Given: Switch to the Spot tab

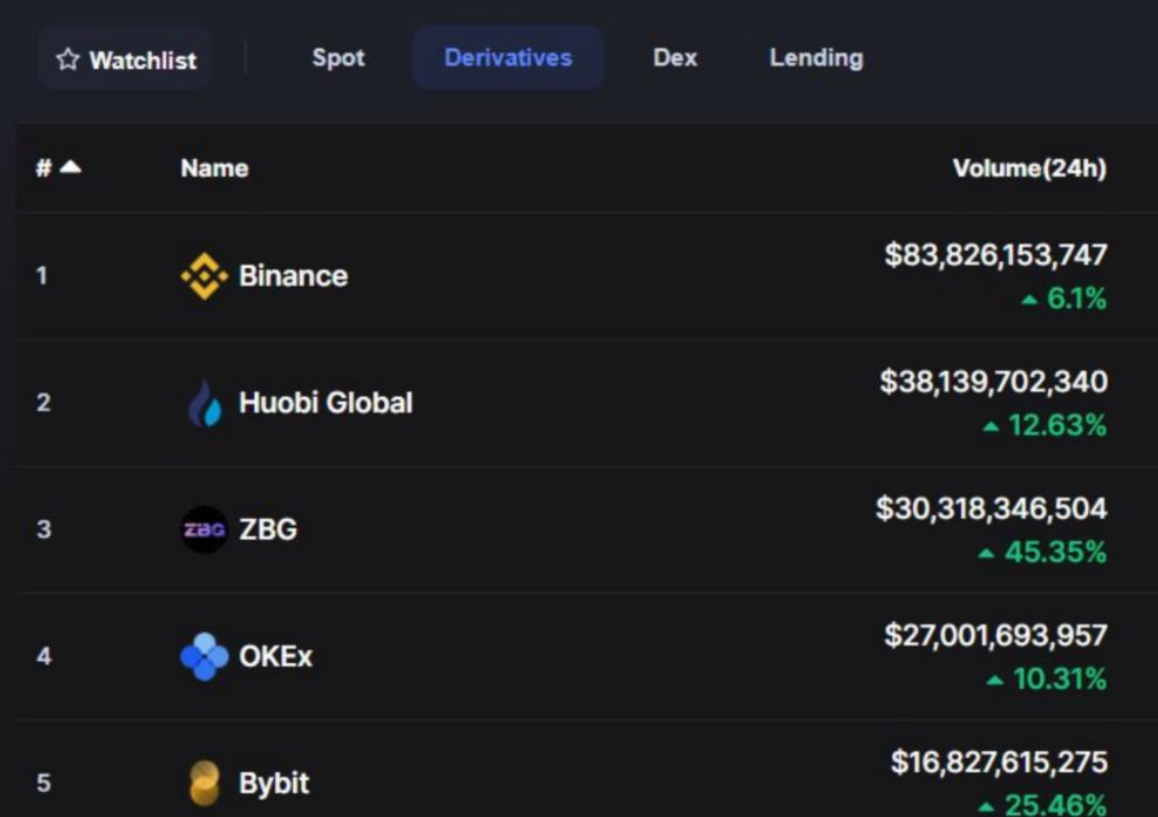Looking at the screenshot, I should (x=338, y=58).
